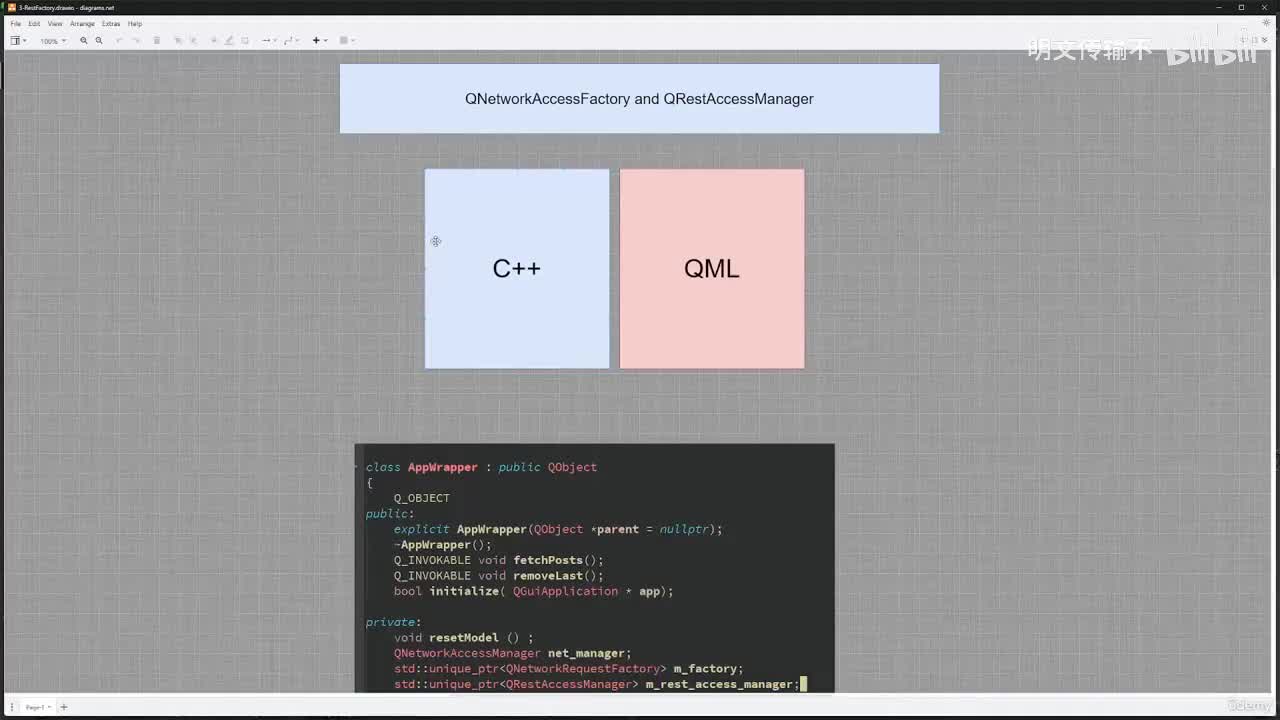The width and height of the screenshot is (1280, 720).
Task: Open the pages list menu icon
Action: pos(12,707)
